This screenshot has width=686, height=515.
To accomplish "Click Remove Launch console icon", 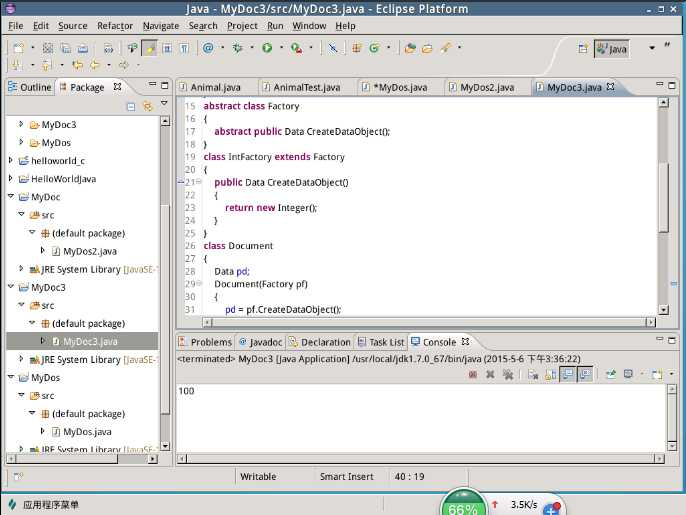I will point(490,375).
